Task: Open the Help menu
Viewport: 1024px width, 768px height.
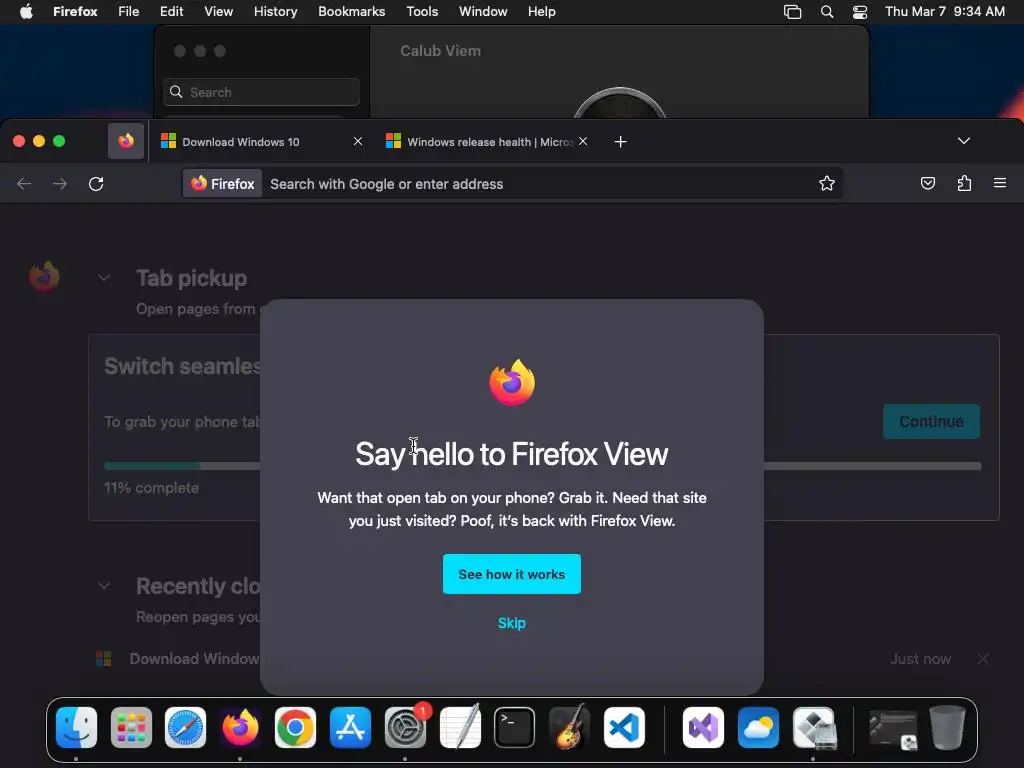Action: point(541,12)
